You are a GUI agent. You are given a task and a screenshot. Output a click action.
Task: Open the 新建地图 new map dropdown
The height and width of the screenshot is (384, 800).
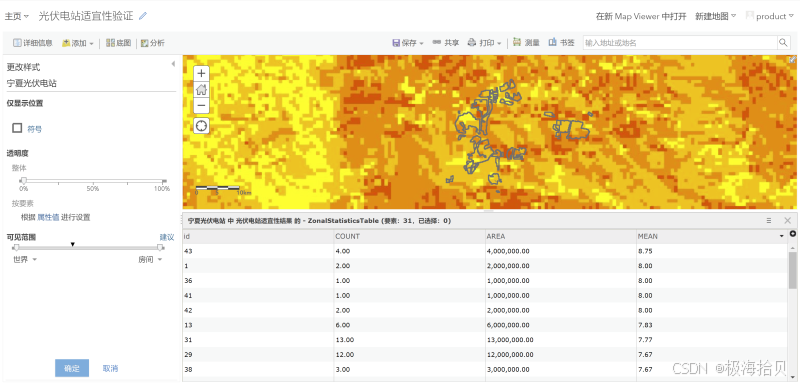[715, 16]
